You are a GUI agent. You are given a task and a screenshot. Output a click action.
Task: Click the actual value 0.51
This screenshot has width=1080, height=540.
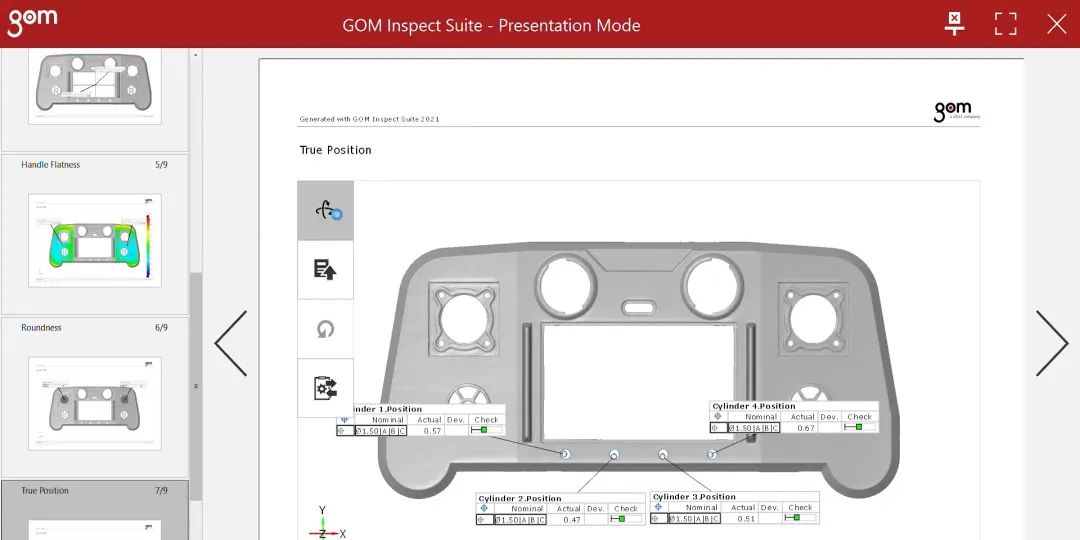[745, 518]
